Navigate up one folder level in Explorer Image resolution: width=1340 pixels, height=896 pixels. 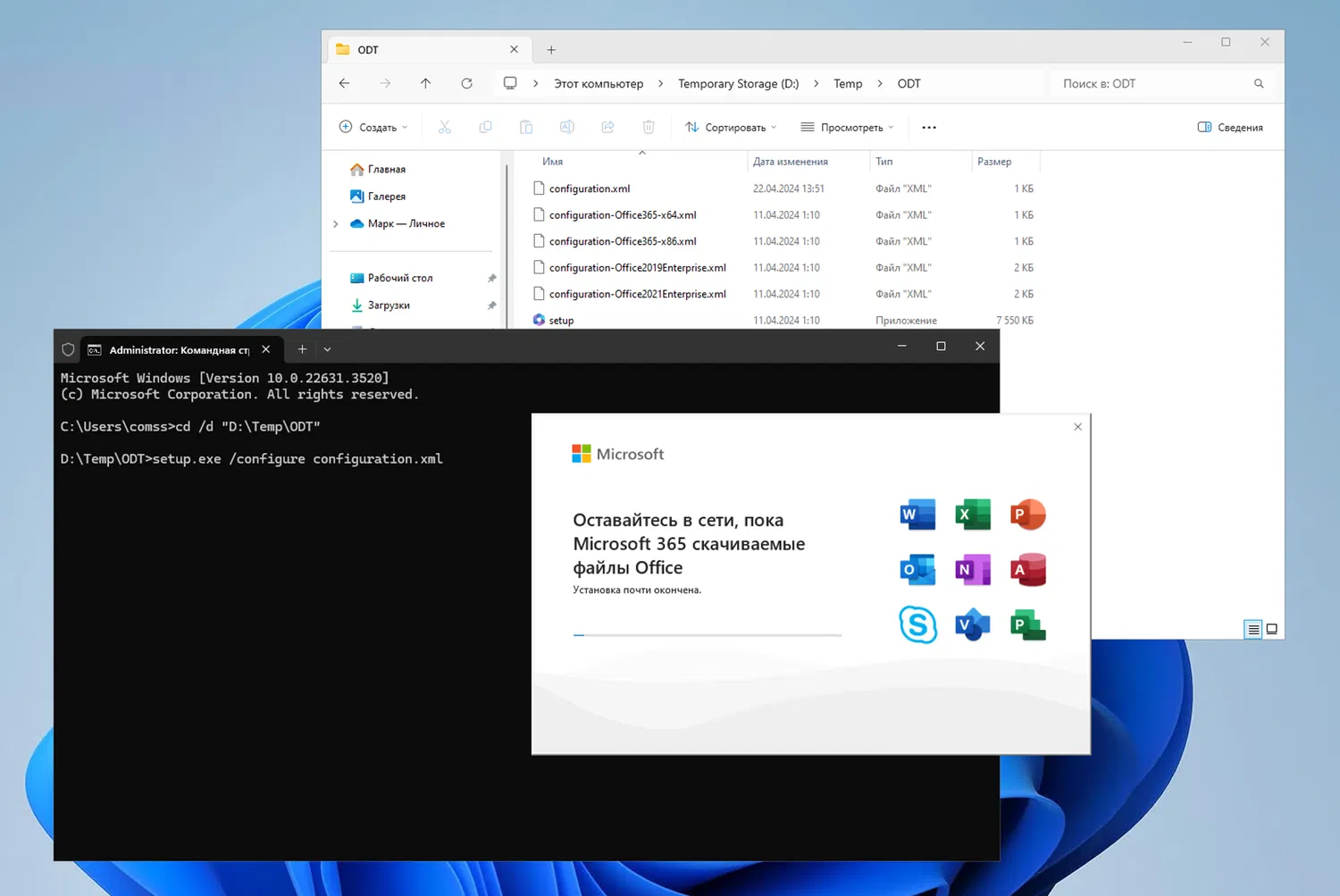425,83
